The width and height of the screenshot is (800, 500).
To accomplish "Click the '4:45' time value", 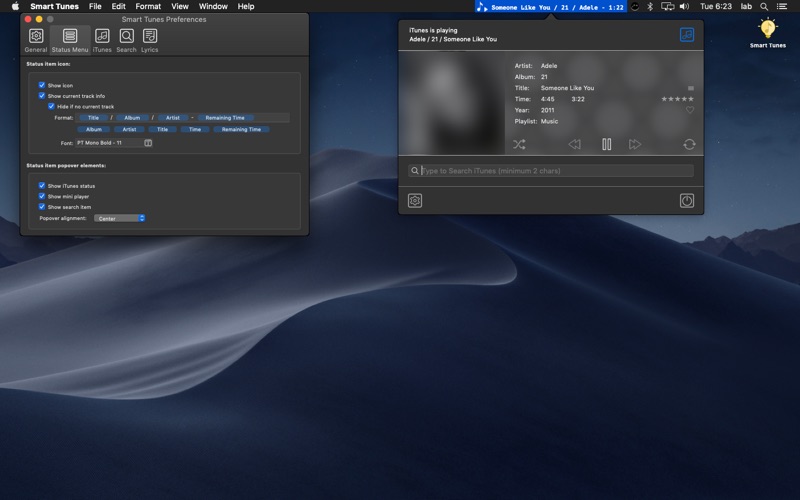I will pos(547,99).
